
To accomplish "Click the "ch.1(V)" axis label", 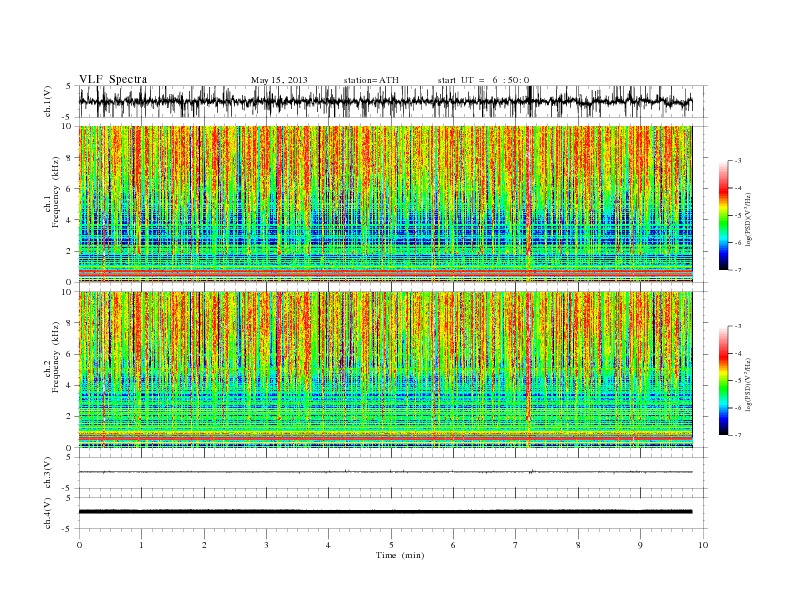I will [48, 101].
